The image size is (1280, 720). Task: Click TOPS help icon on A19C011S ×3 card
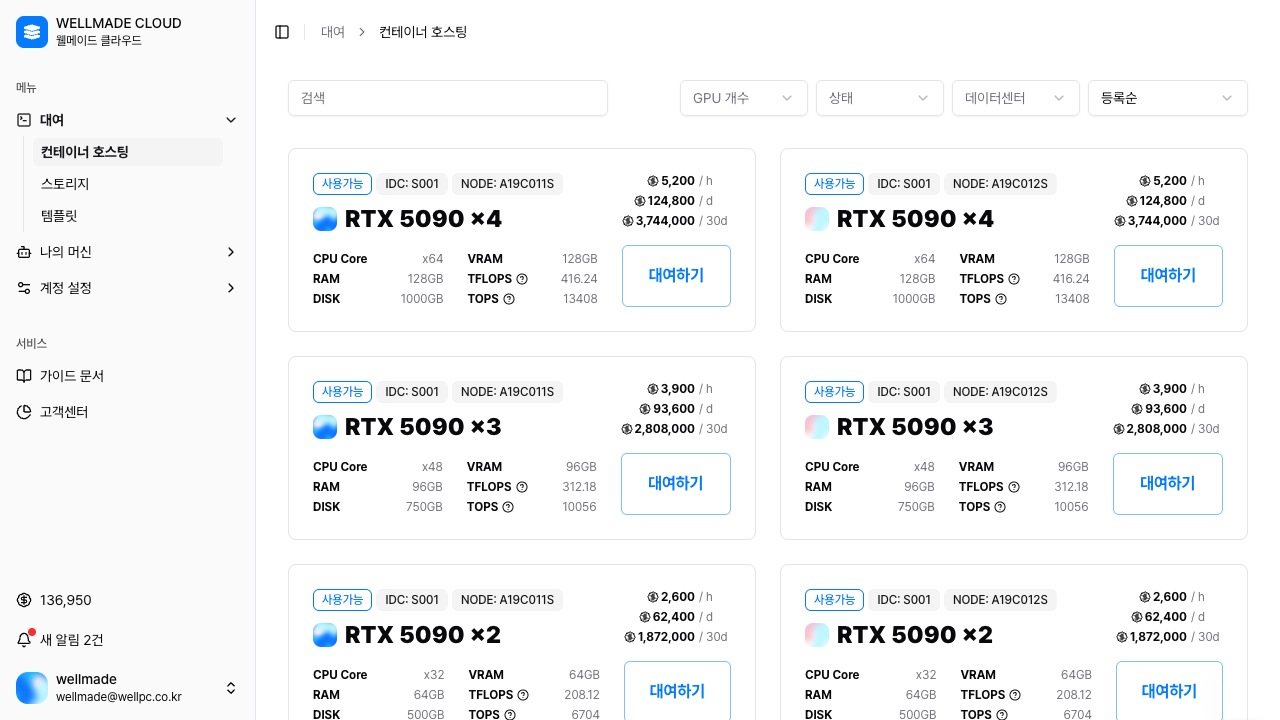tap(508, 507)
